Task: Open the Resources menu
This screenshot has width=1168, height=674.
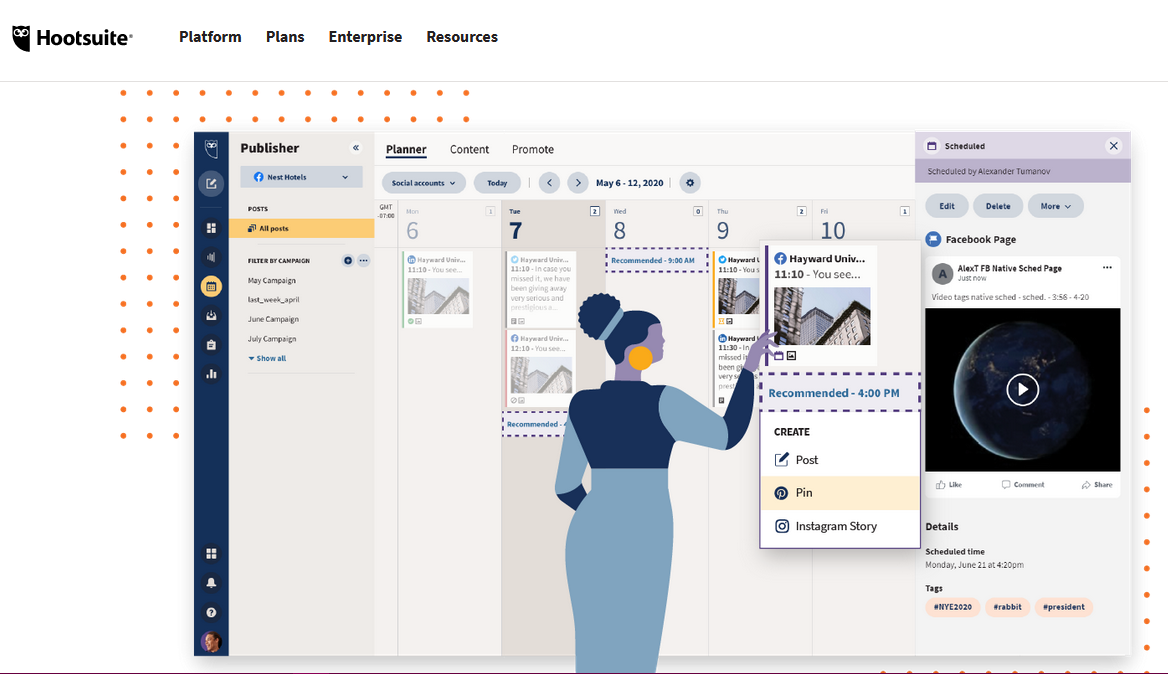Action: click(x=462, y=36)
